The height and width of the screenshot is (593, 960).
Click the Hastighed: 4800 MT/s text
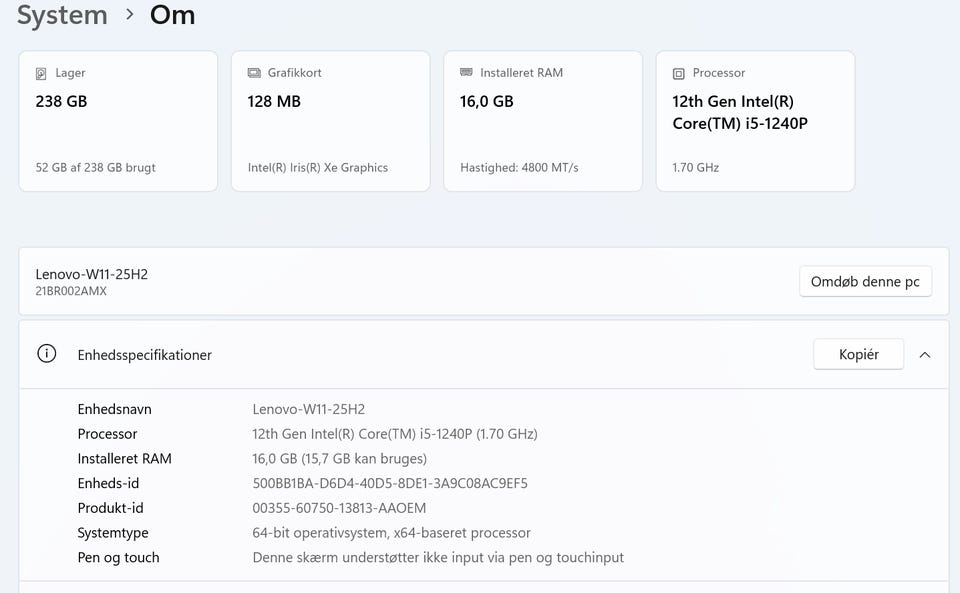519,167
